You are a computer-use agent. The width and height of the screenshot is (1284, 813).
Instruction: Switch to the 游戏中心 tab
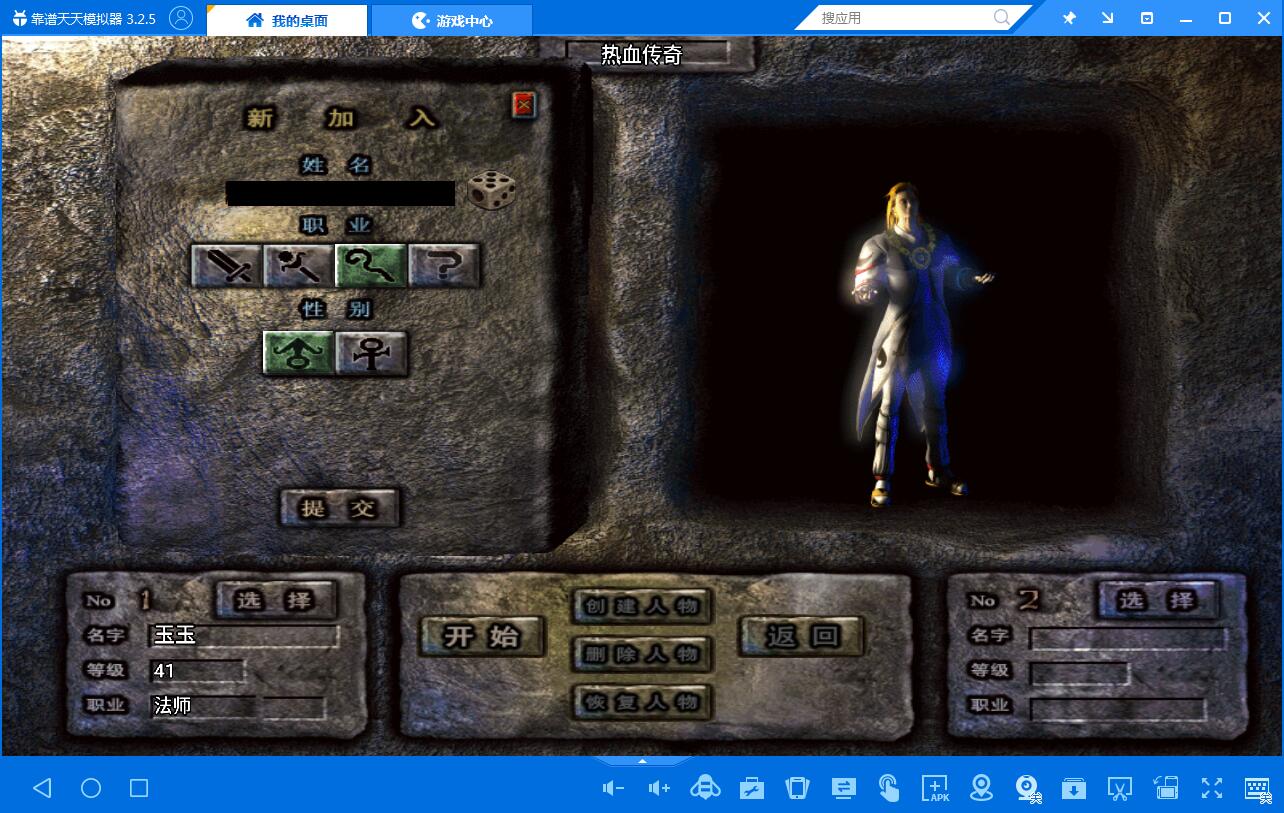coord(452,20)
